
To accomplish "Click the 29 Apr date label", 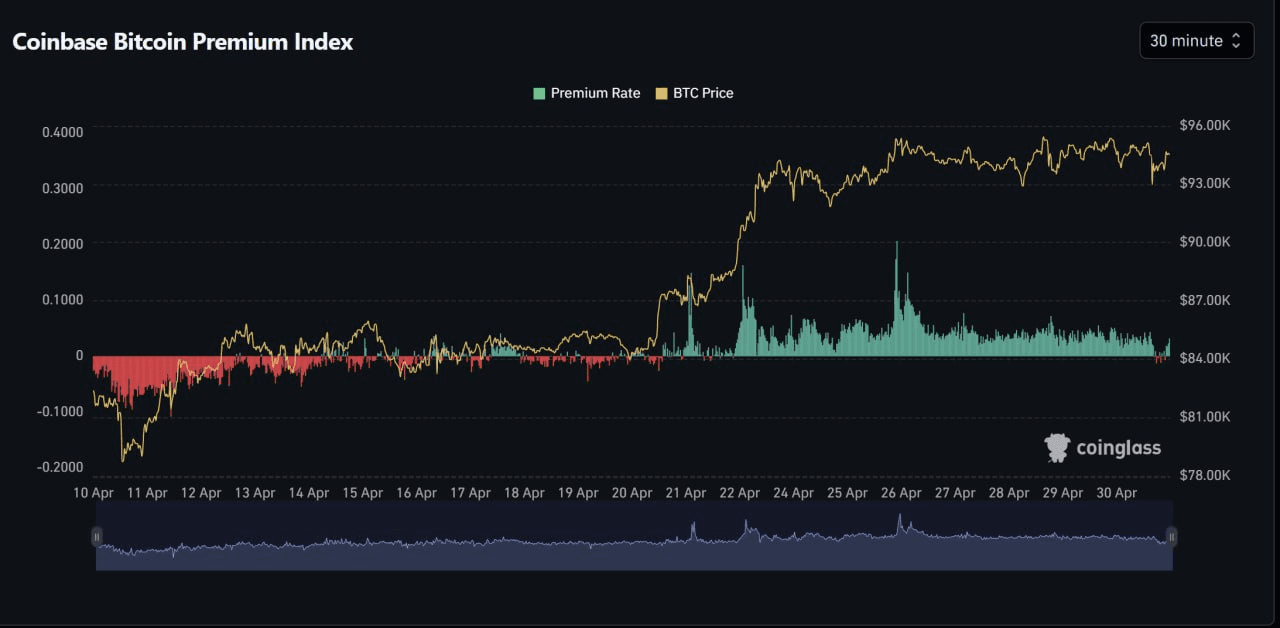I will 1064,493.
